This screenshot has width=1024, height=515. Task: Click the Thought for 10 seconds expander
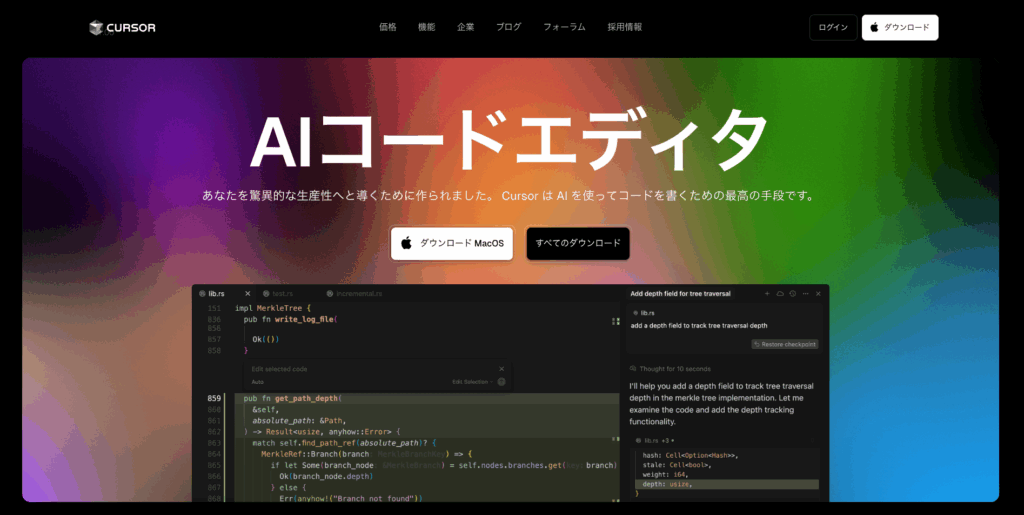670,369
